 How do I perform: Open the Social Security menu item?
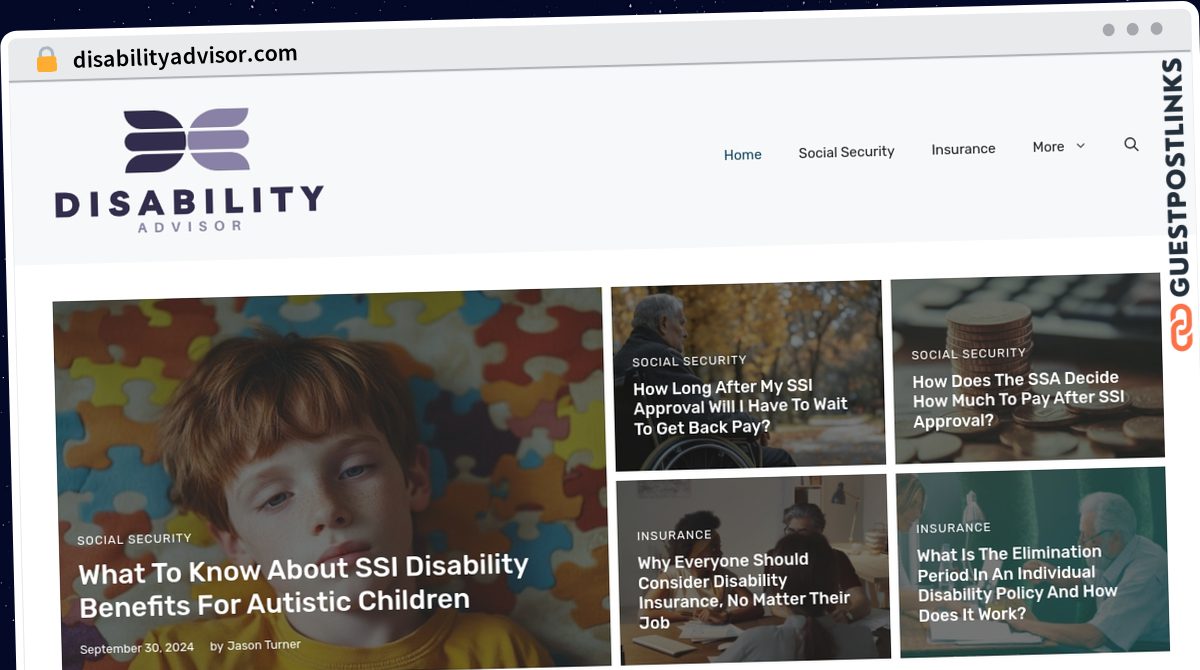point(846,152)
